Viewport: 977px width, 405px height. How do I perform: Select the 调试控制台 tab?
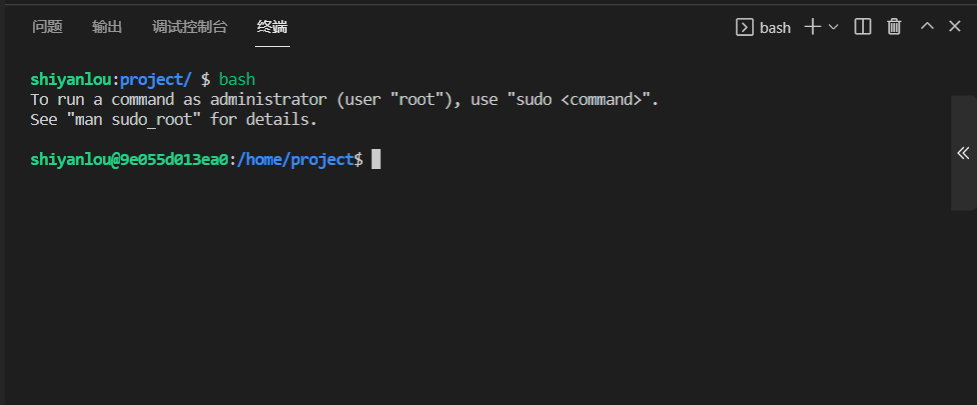(x=190, y=27)
